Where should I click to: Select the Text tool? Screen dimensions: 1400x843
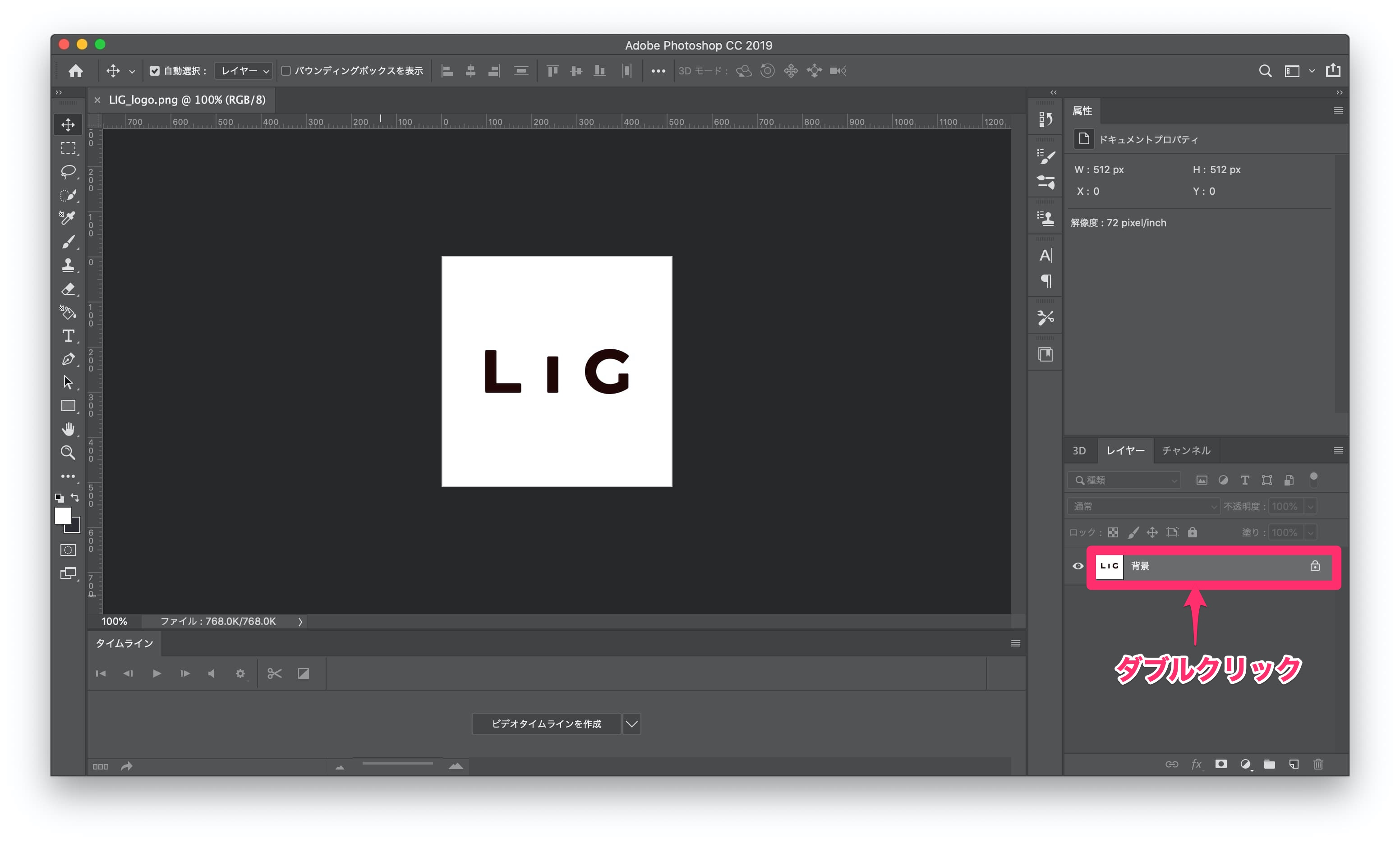pyautogui.click(x=68, y=335)
